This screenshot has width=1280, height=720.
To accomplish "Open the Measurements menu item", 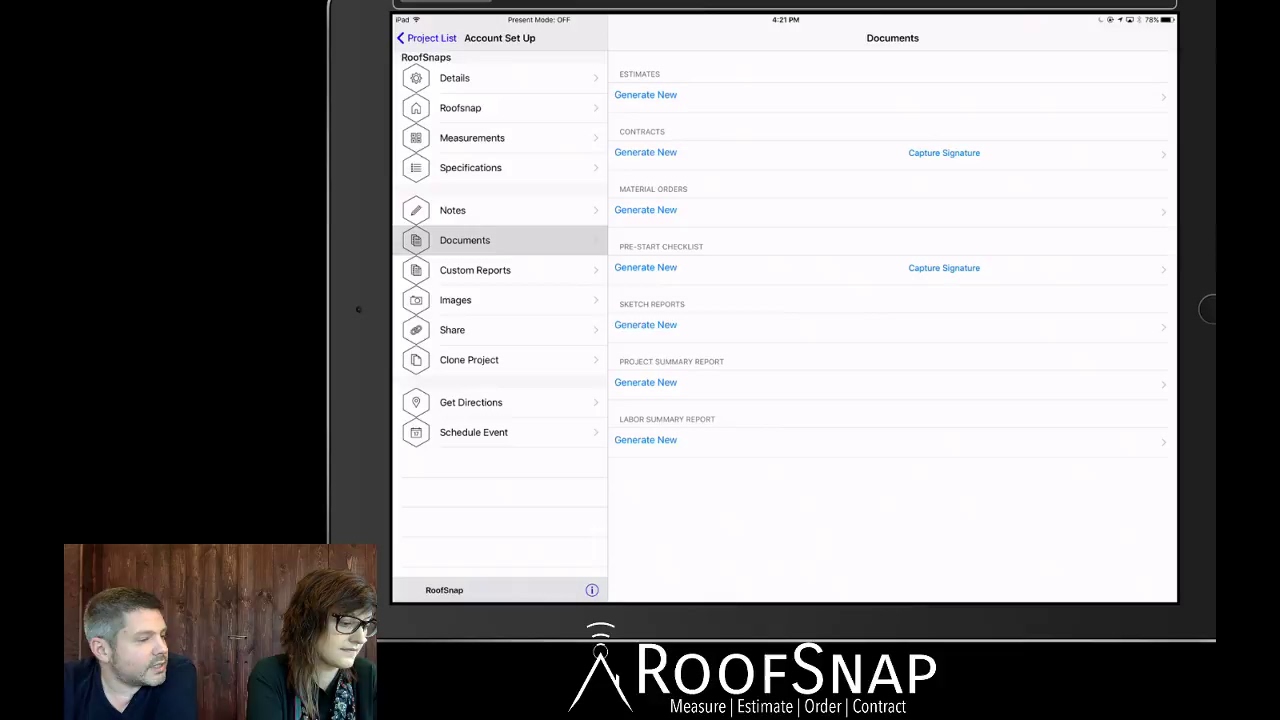I will pyautogui.click(x=500, y=138).
